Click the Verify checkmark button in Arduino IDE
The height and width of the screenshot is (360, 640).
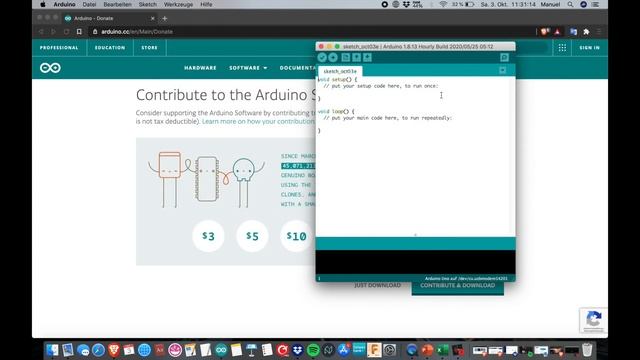(x=322, y=58)
